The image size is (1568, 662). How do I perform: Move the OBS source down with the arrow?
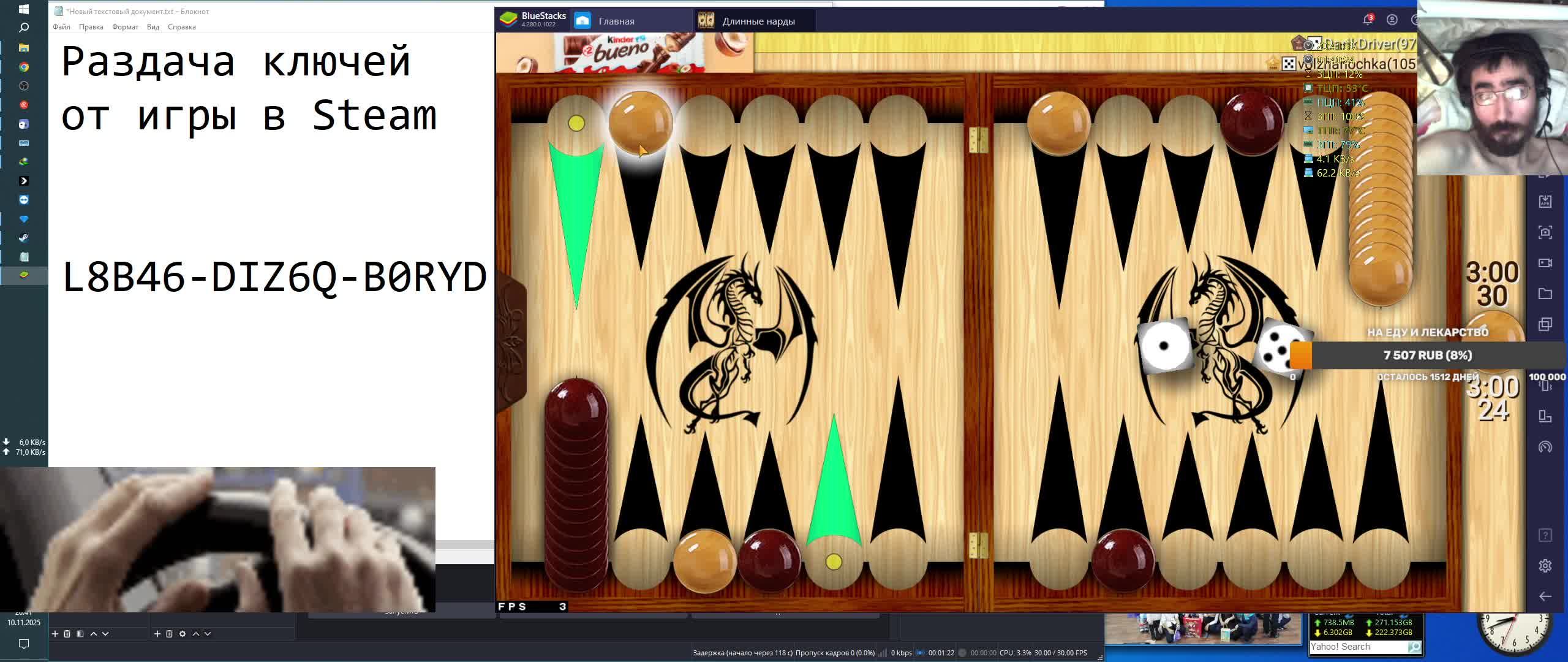(x=208, y=634)
